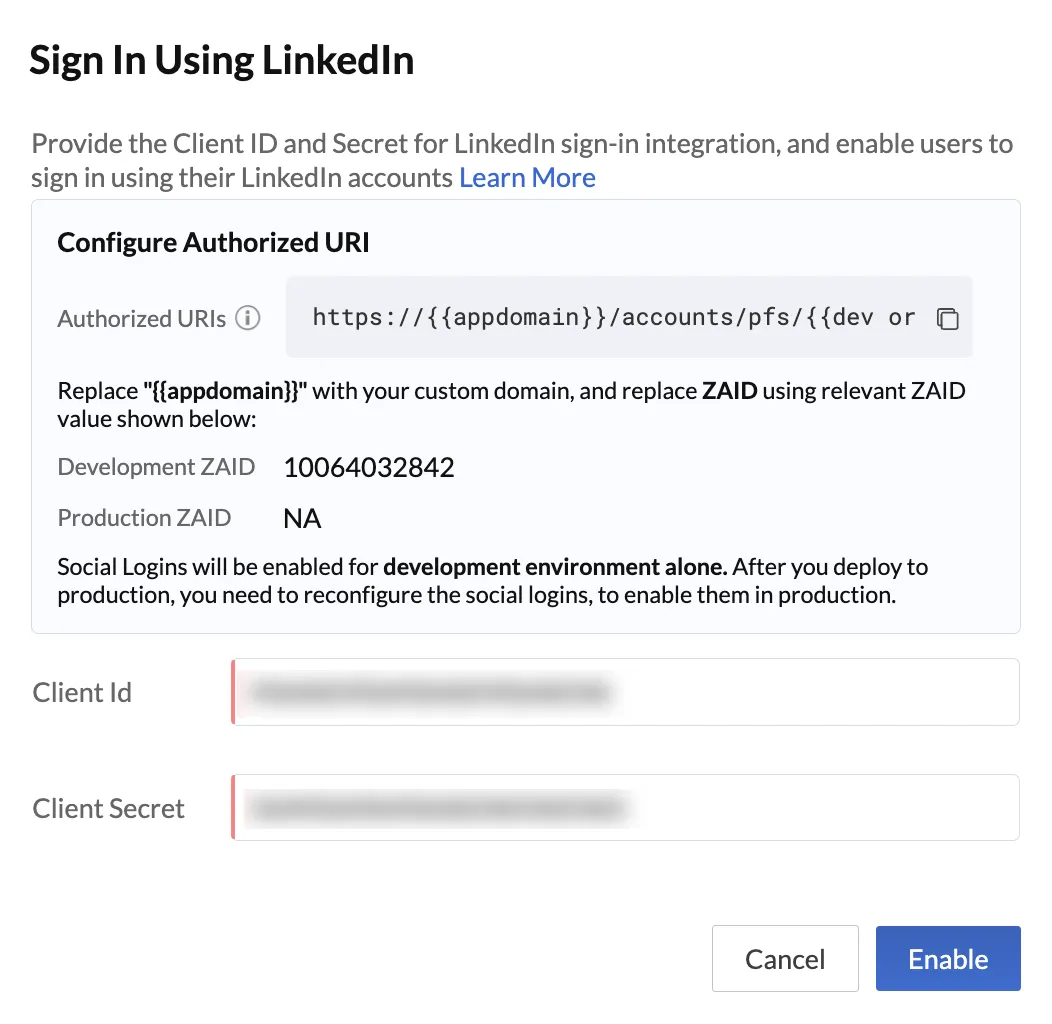Viewport: 1052px width, 1024px height.
Task: Click the Authorized URIs label
Action: pyautogui.click(x=142, y=319)
